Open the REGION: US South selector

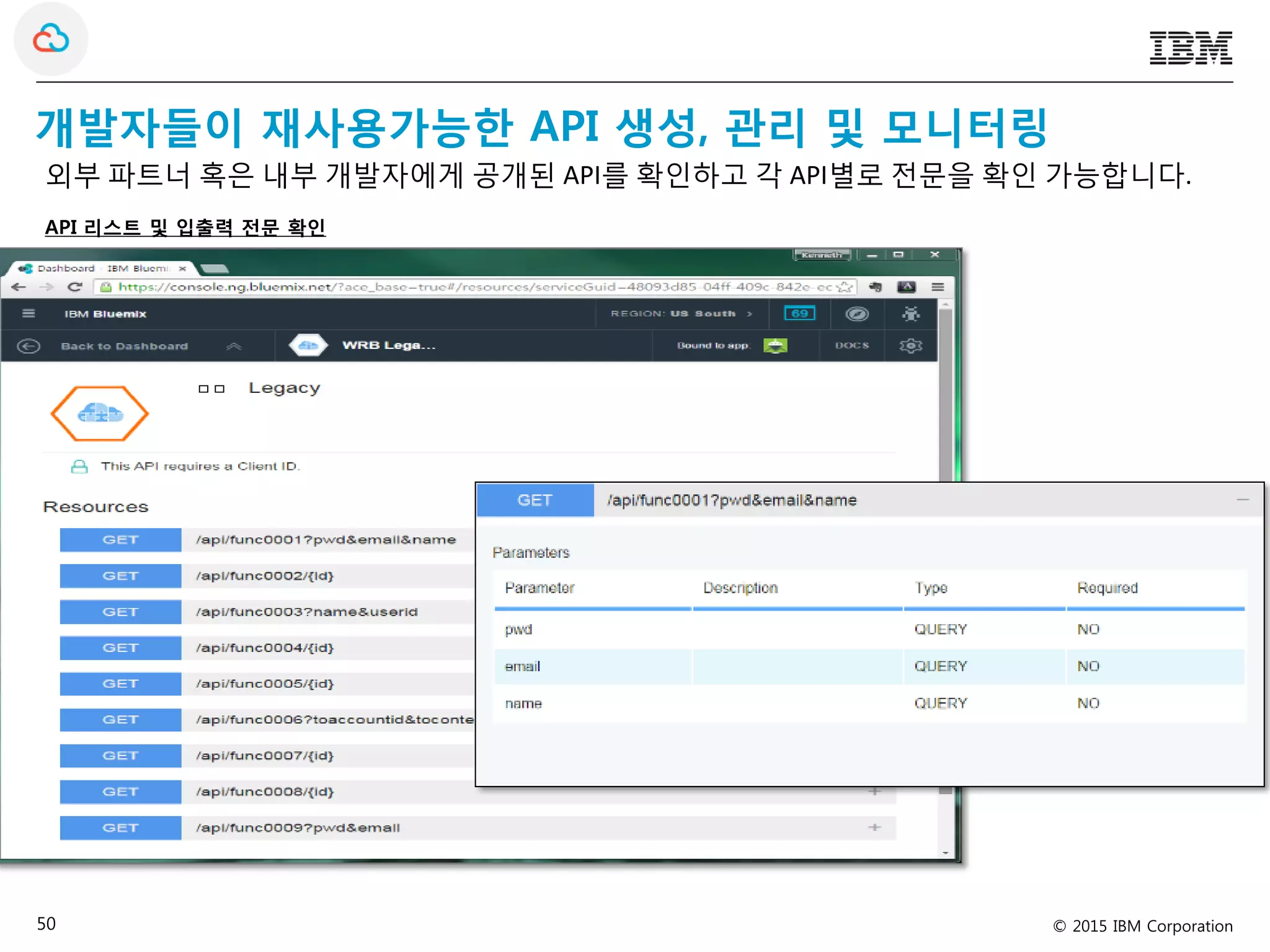coord(681,314)
